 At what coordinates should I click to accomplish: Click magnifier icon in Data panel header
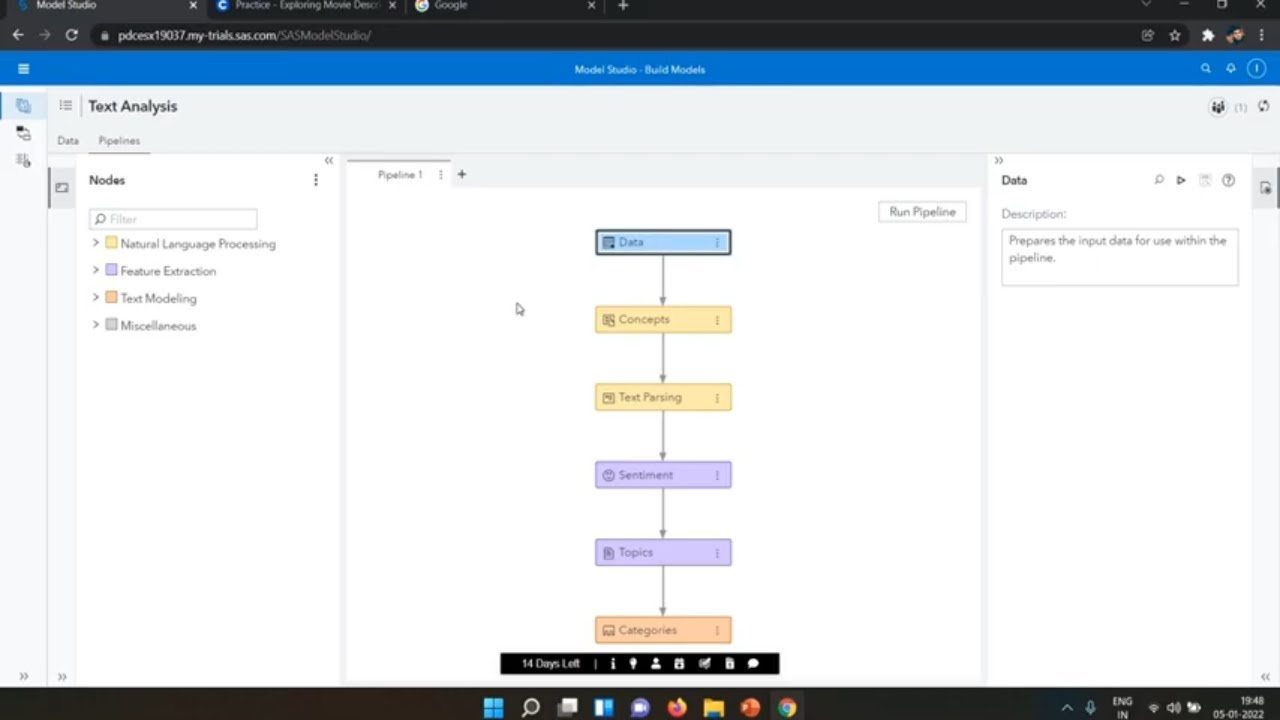pyautogui.click(x=1159, y=180)
